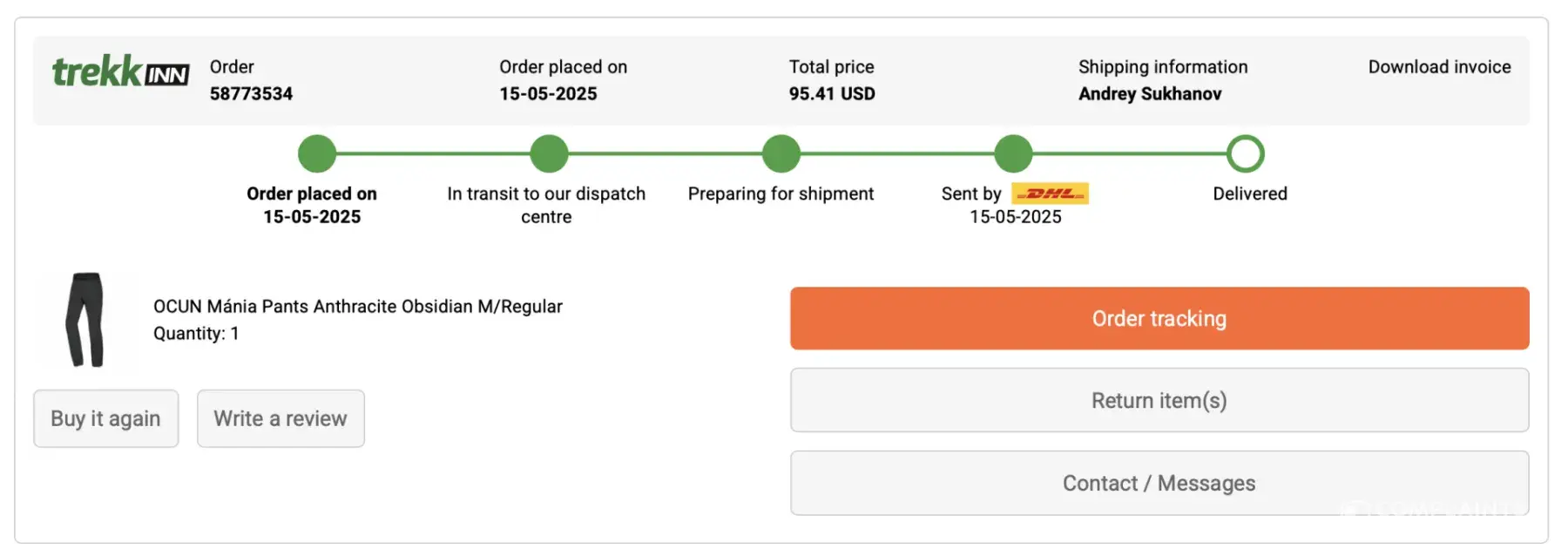
Task: Click the Sent by DHL progress dot
Action: (1013, 154)
